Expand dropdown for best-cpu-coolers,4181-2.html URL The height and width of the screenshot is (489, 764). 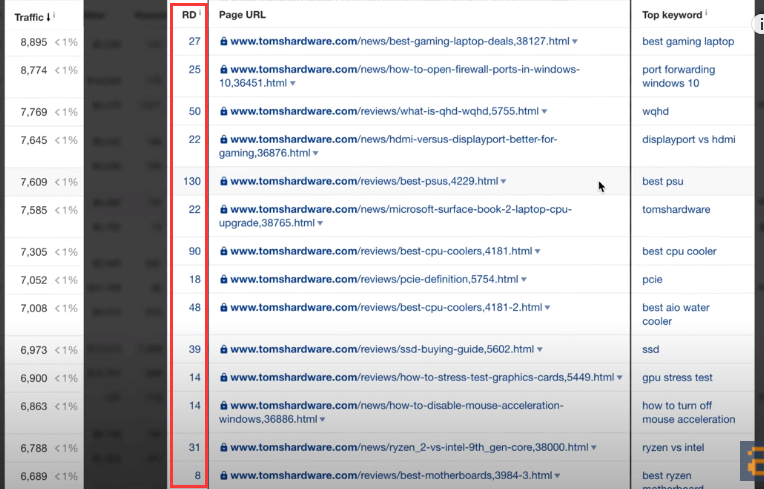tap(547, 308)
